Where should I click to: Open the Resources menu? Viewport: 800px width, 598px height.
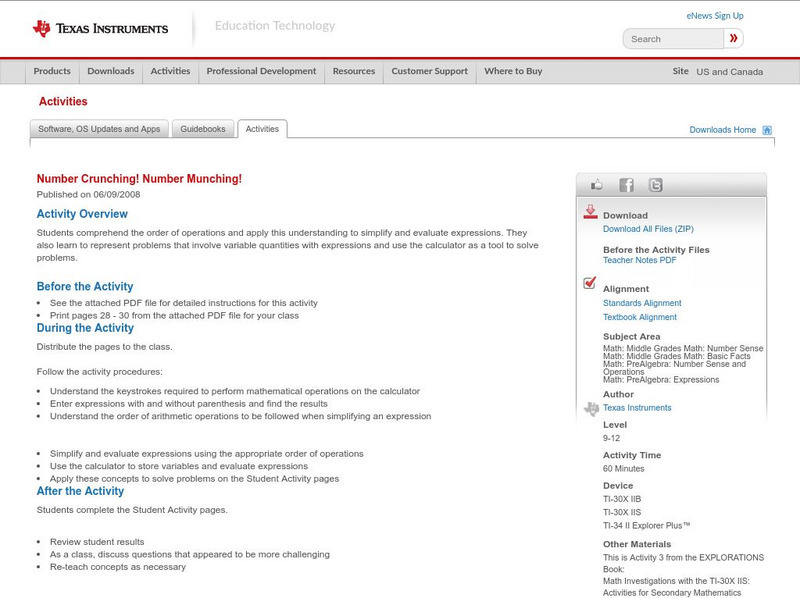tap(354, 71)
